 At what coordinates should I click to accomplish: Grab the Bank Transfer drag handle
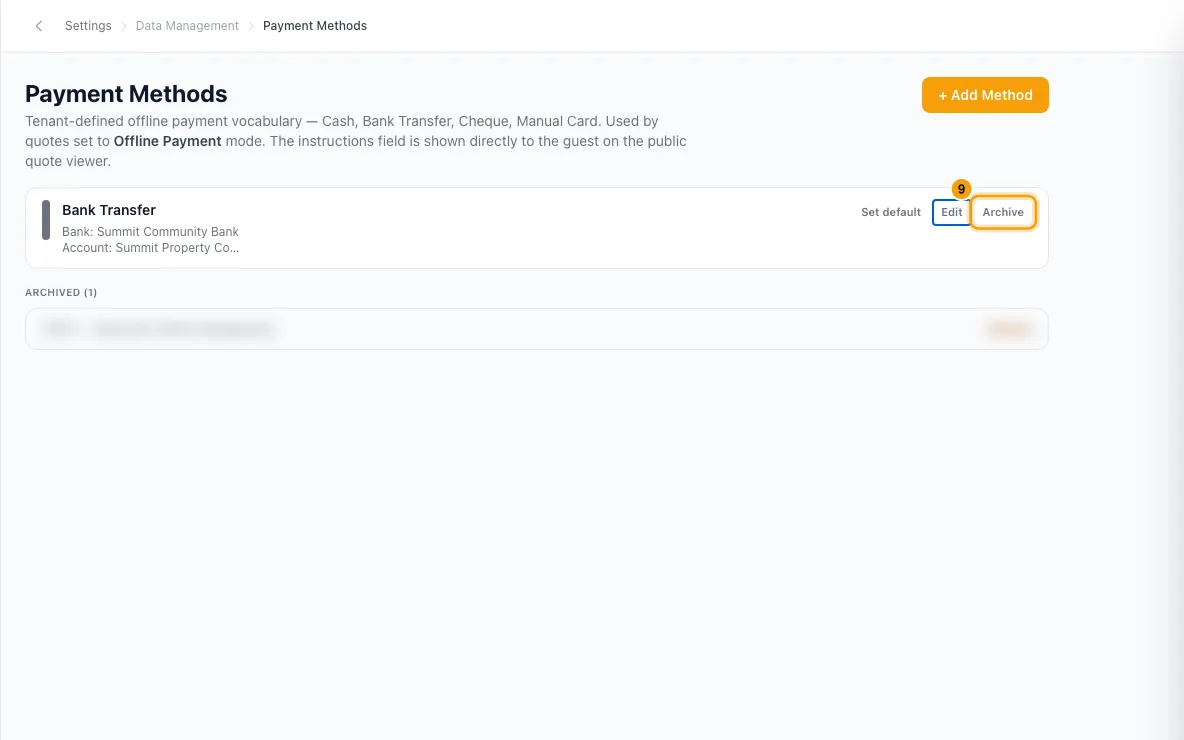point(46,220)
